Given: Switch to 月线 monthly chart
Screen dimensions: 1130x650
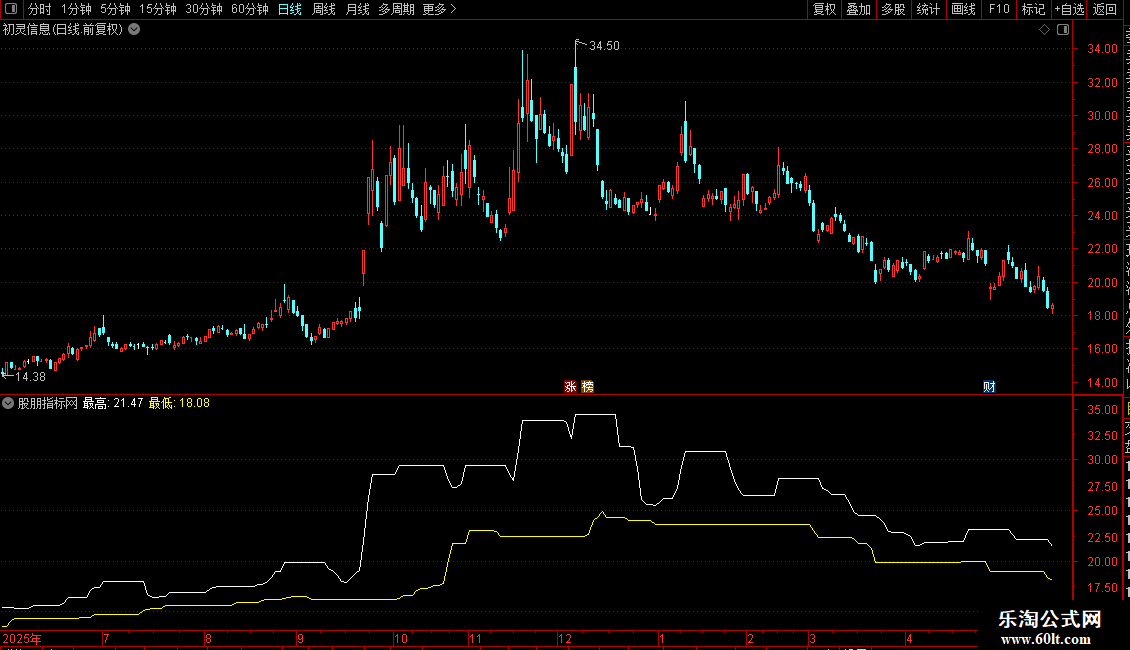Looking at the screenshot, I should pyautogui.click(x=357, y=9).
